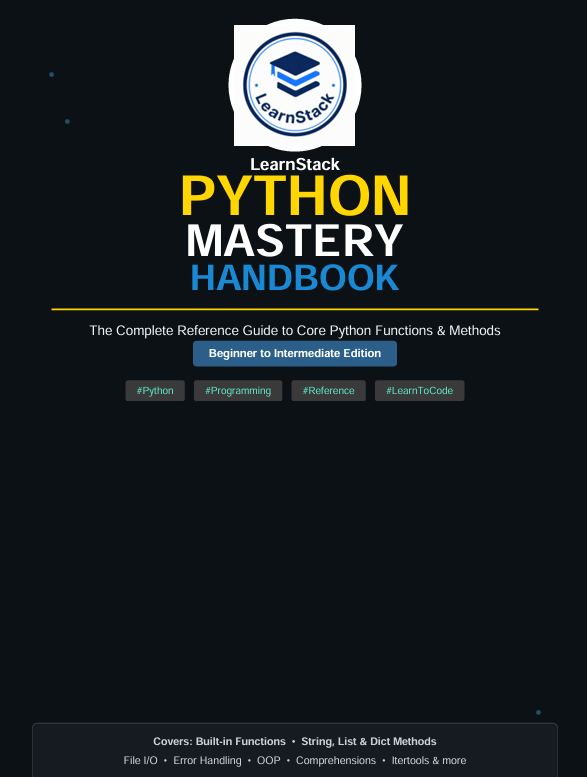Click the 'Itertools & more' footer text
Viewport: 587px width, 777px height.
[429, 760]
